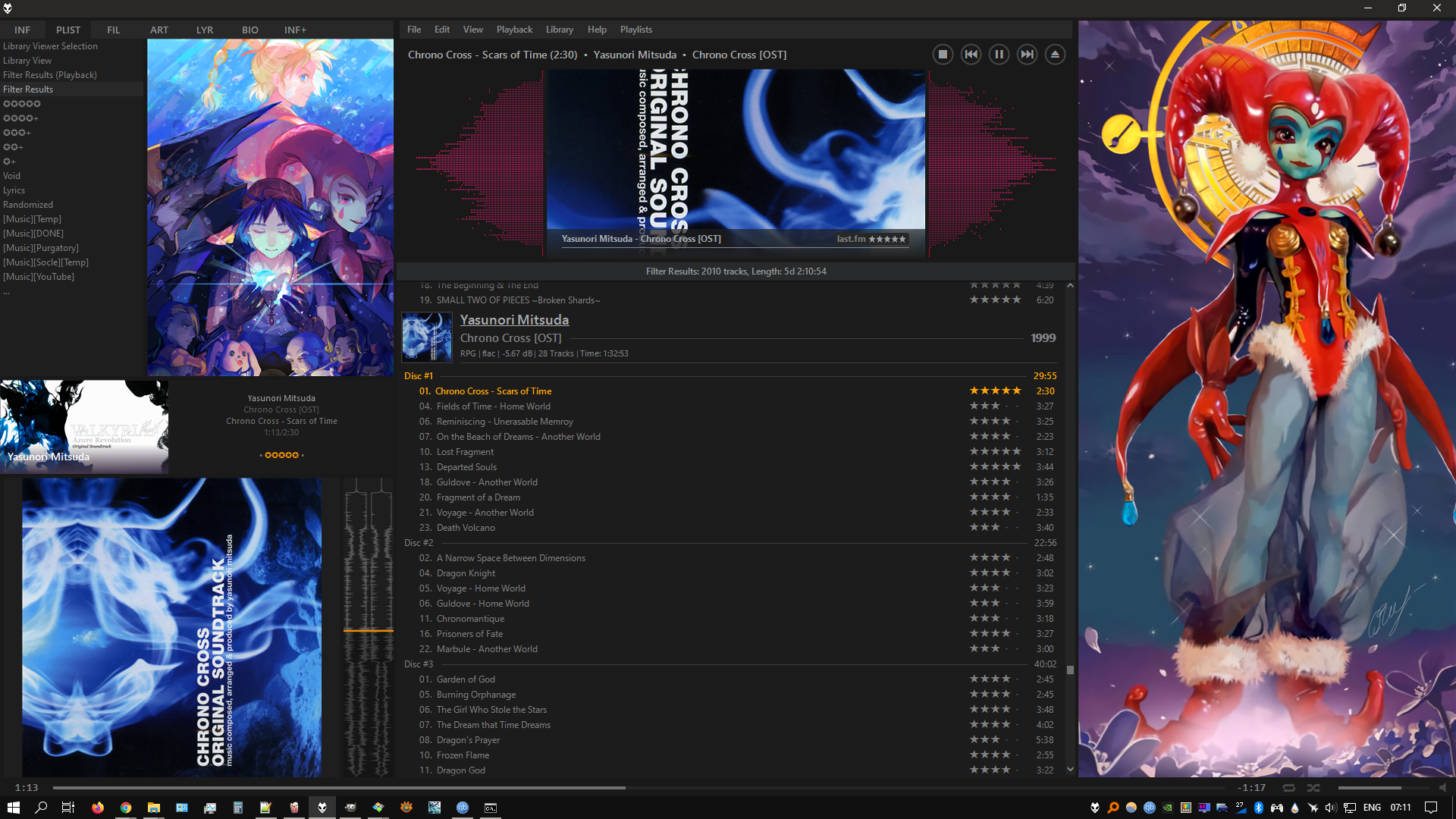Open the Playback menu

513,28
